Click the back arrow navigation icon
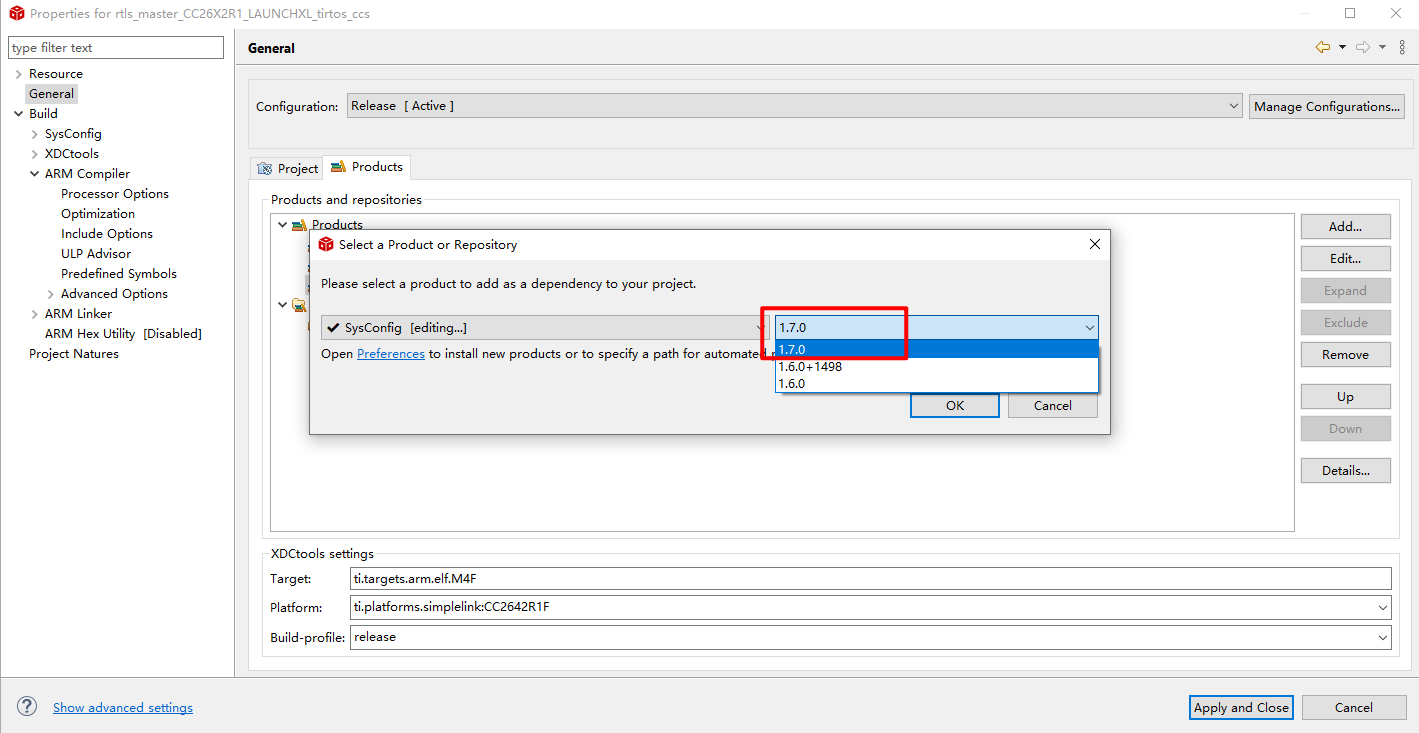Viewport: 1419px width, 733px height. [1323, 47]
